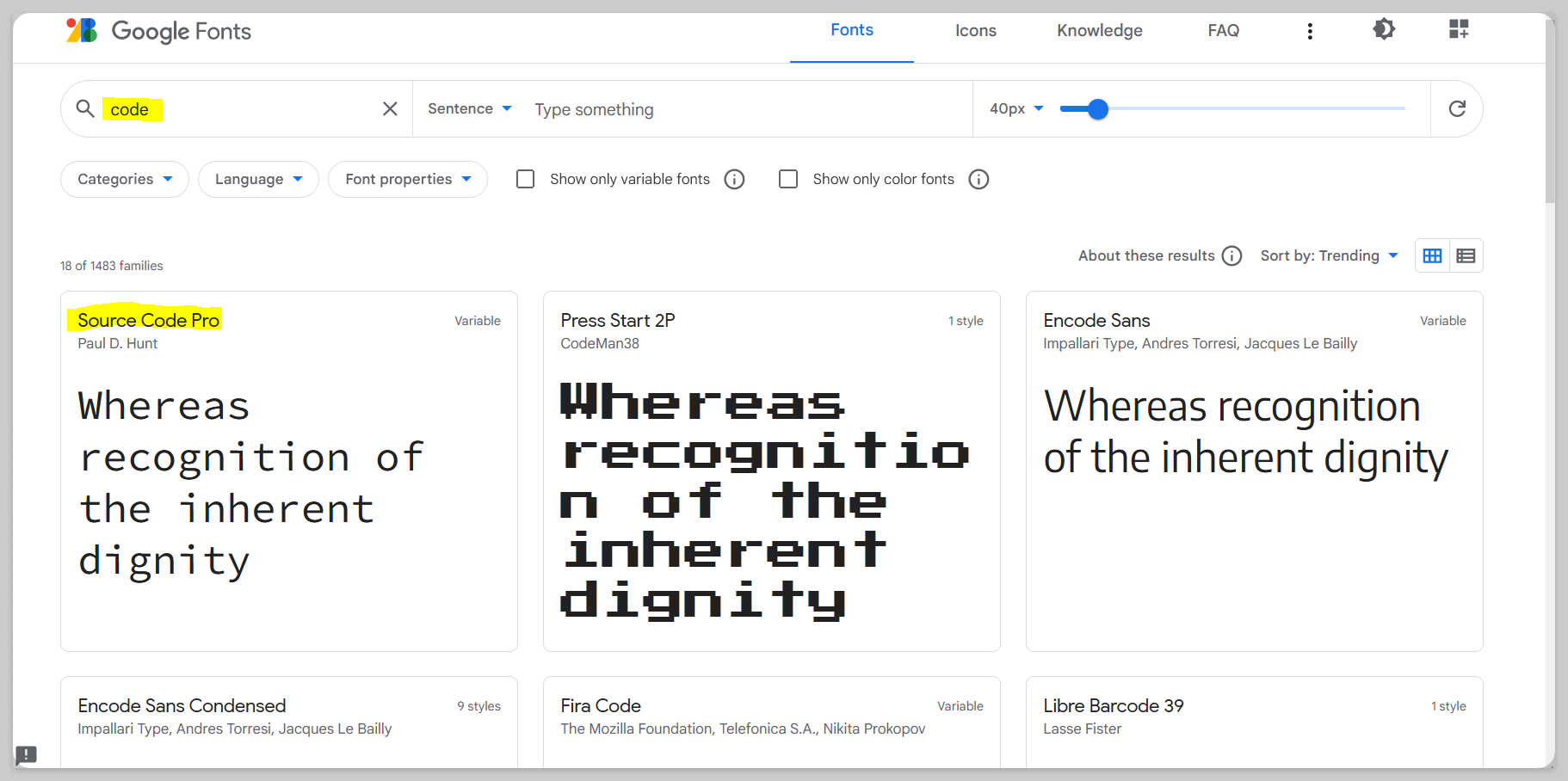Click the Encode Sans preview text

[x=1246, y=432]
